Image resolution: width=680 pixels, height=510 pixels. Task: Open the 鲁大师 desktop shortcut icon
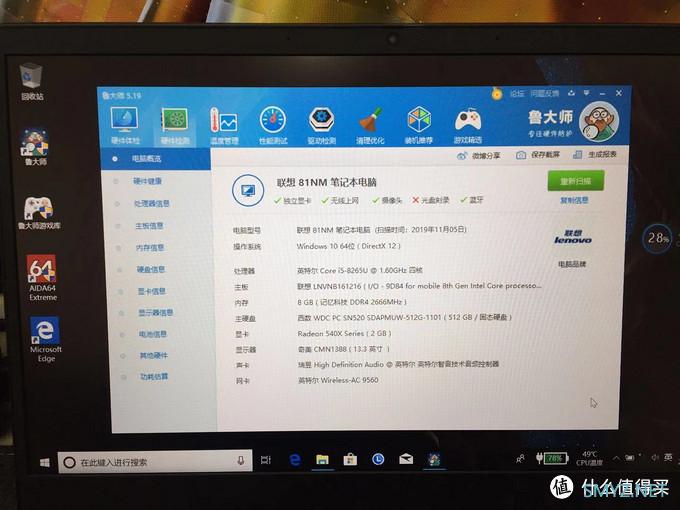point(35,147)
